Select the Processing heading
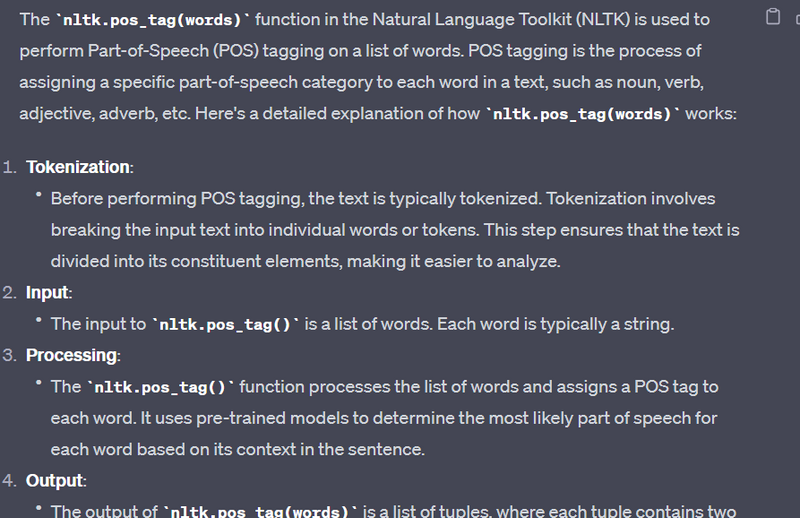 (x=72, y=355)
